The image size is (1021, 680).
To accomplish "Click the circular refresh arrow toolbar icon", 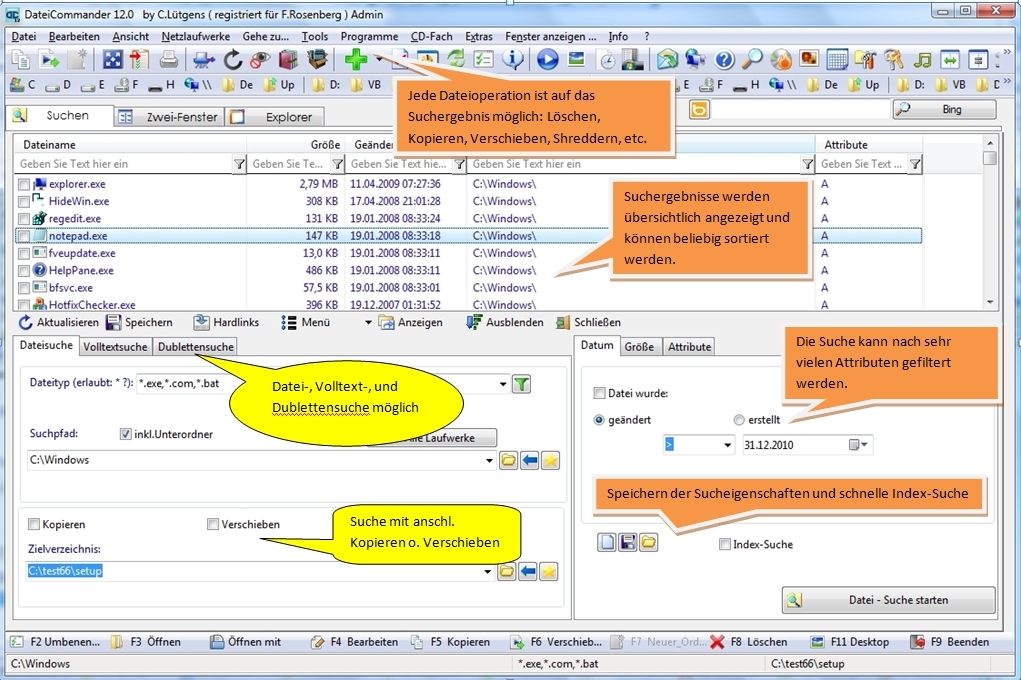I will pyautogui.click(x=233, y=60).
